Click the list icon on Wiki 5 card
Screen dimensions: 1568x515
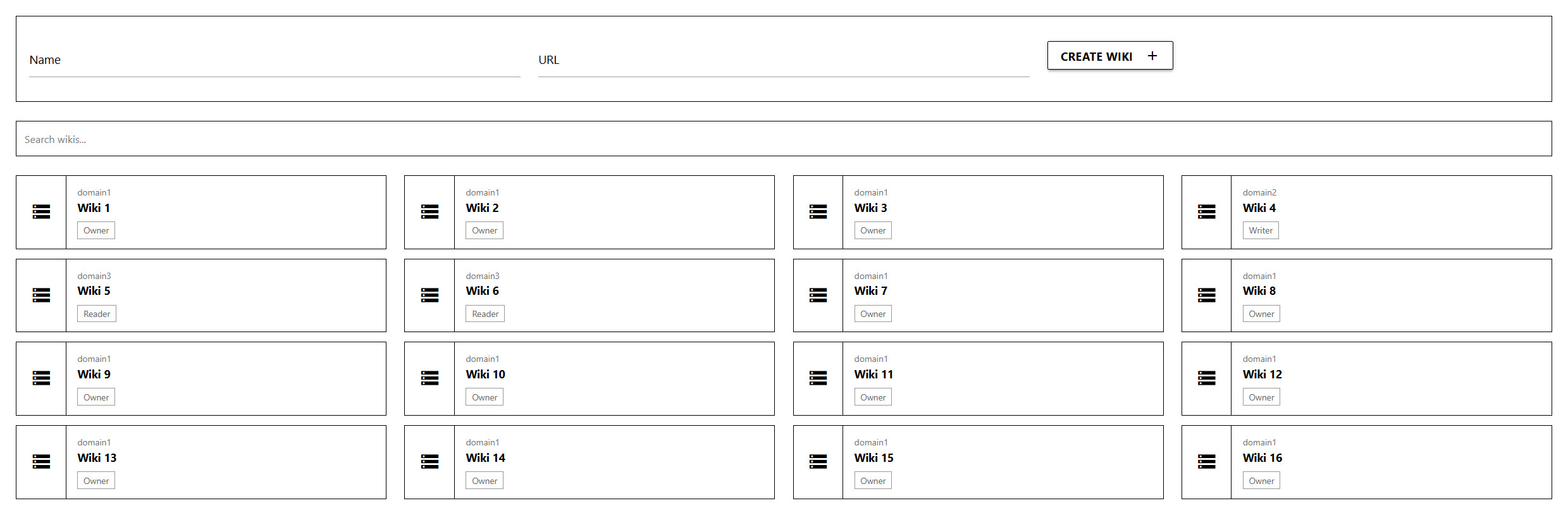(40, 295)
